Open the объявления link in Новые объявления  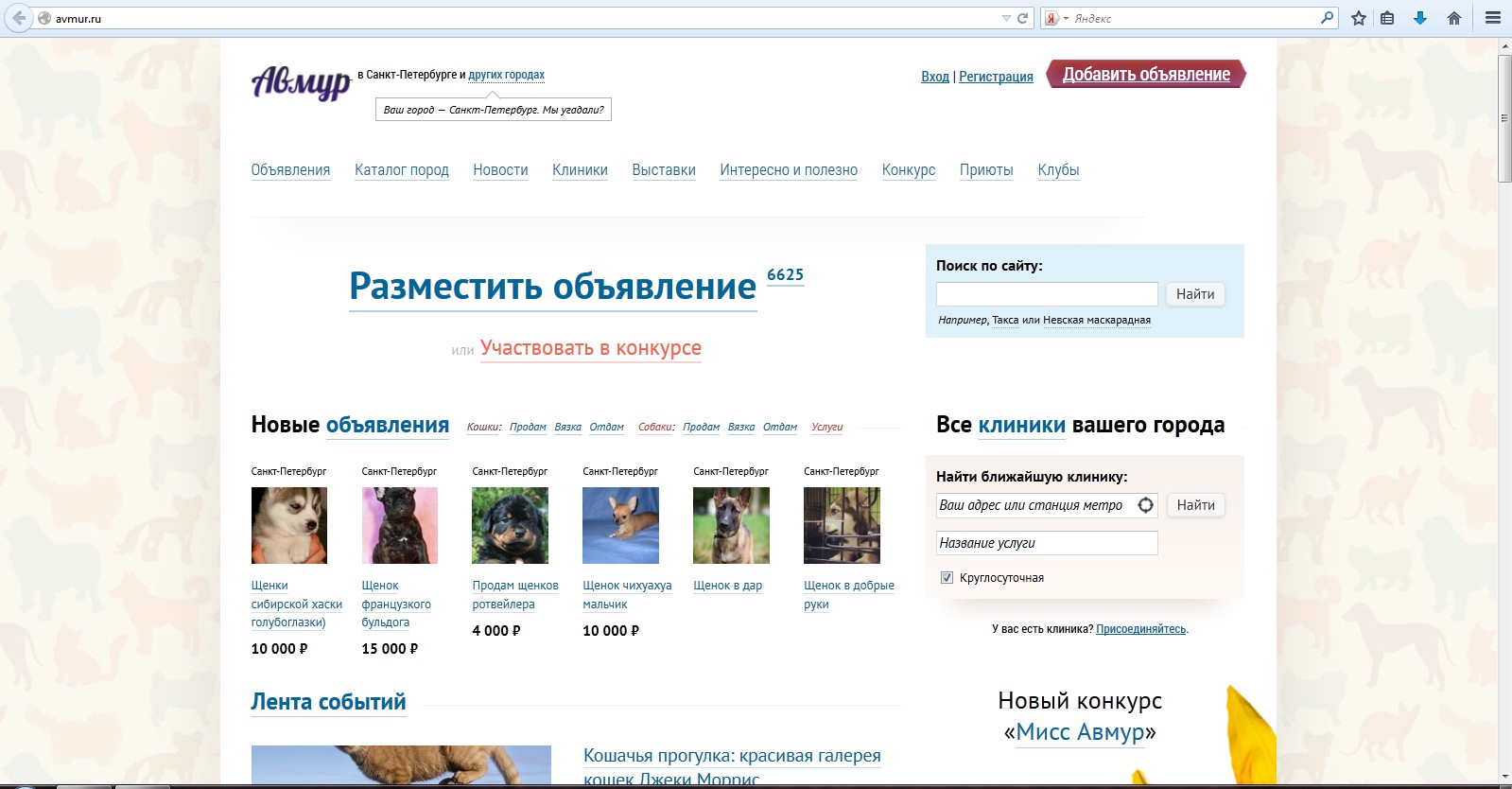click(388, 426)
